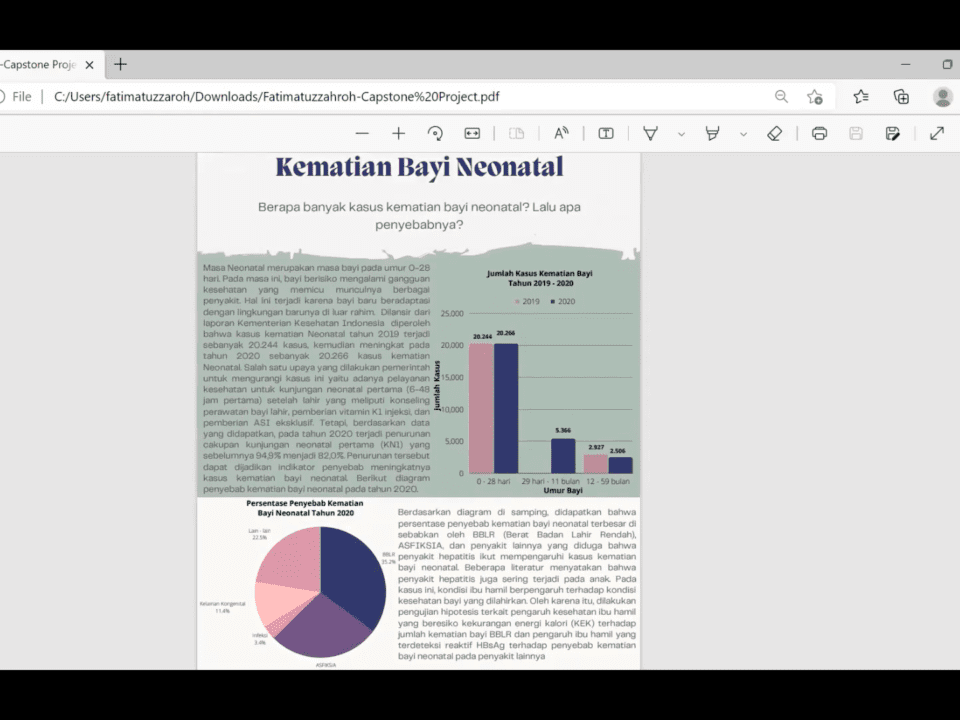
Task: Select the Draw pen tool
Action: 650,133
